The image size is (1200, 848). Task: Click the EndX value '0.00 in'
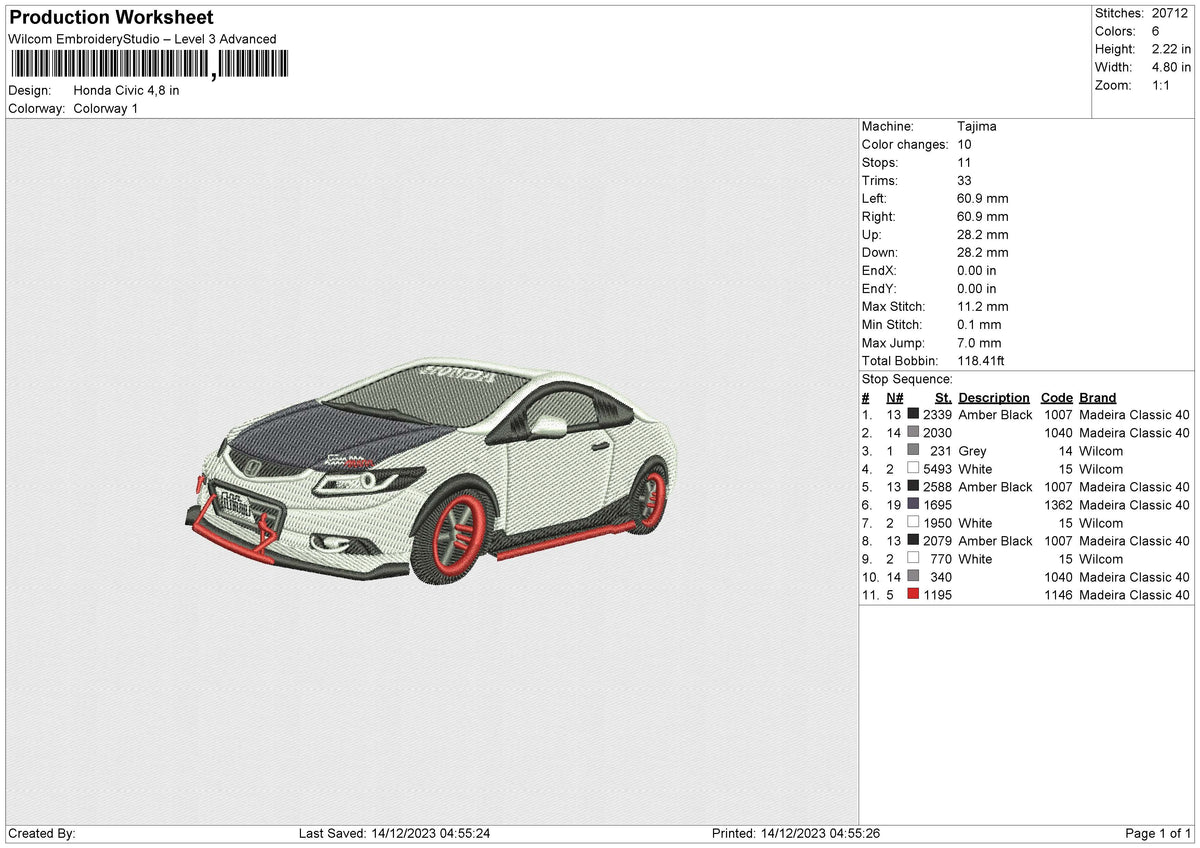[x=977, y=270]
